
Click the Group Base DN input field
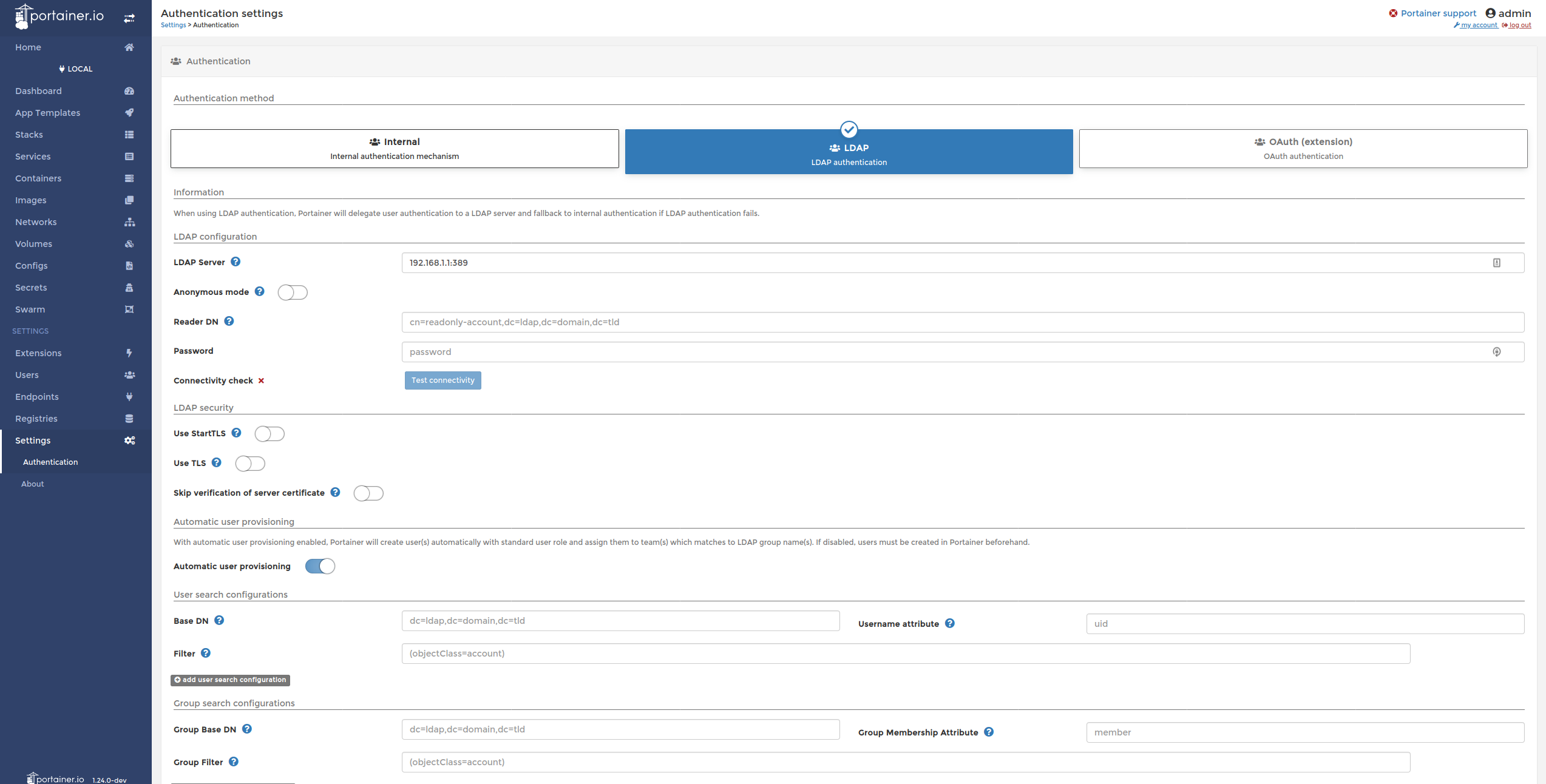tap(620, 729)
